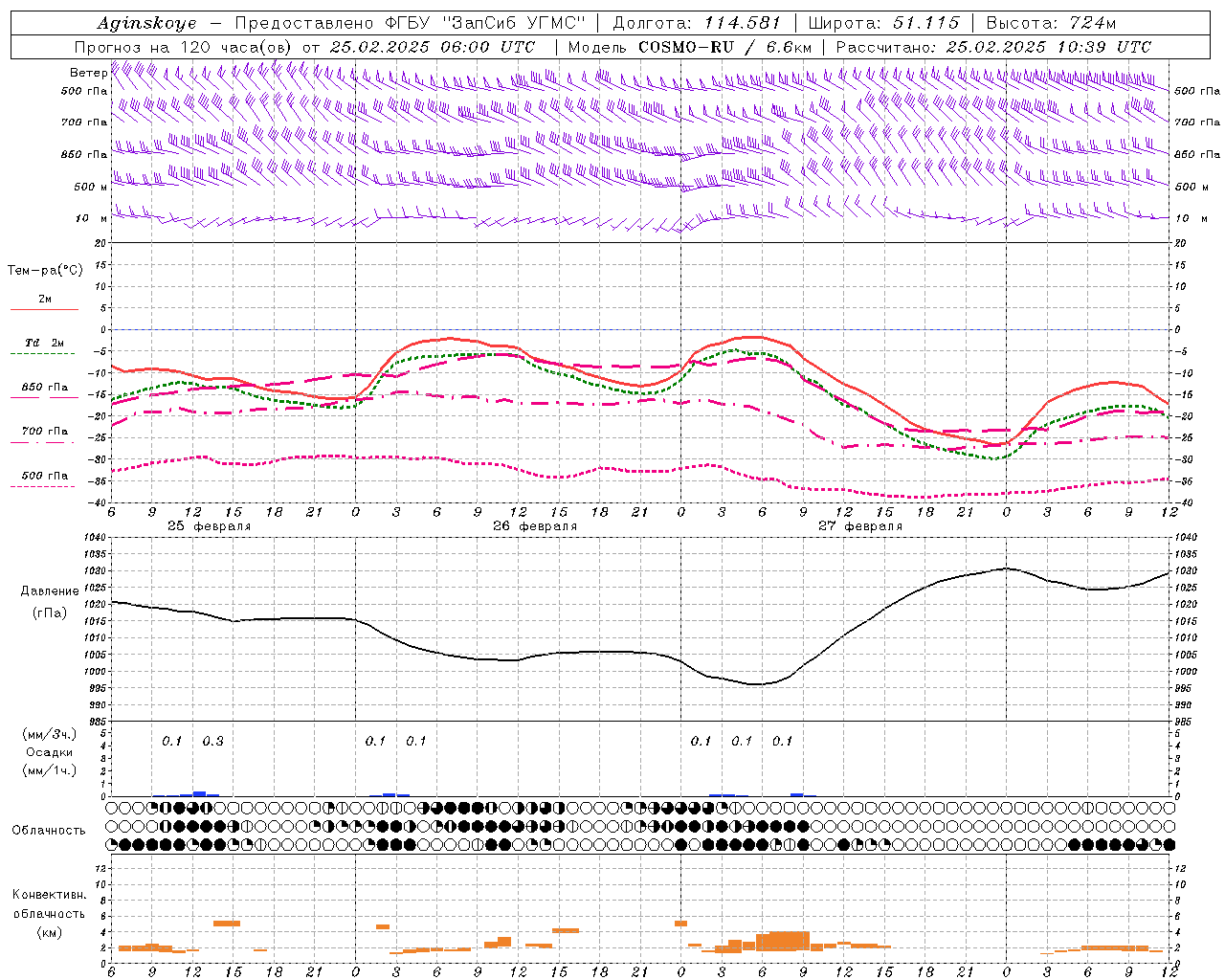The image size is (1225, 980).
Task: Click the "Облачность" cloud cover label
Action: (x=49, y=831)
